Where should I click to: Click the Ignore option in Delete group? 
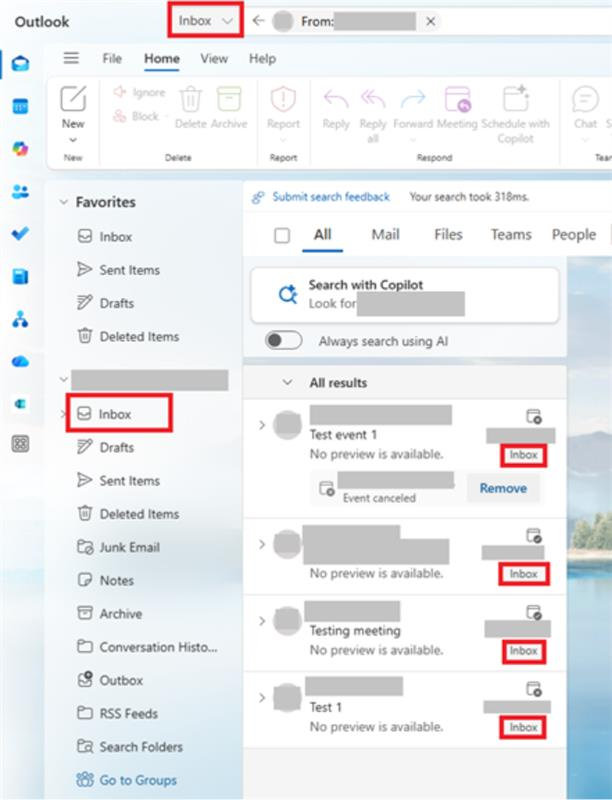pos(139,92)
